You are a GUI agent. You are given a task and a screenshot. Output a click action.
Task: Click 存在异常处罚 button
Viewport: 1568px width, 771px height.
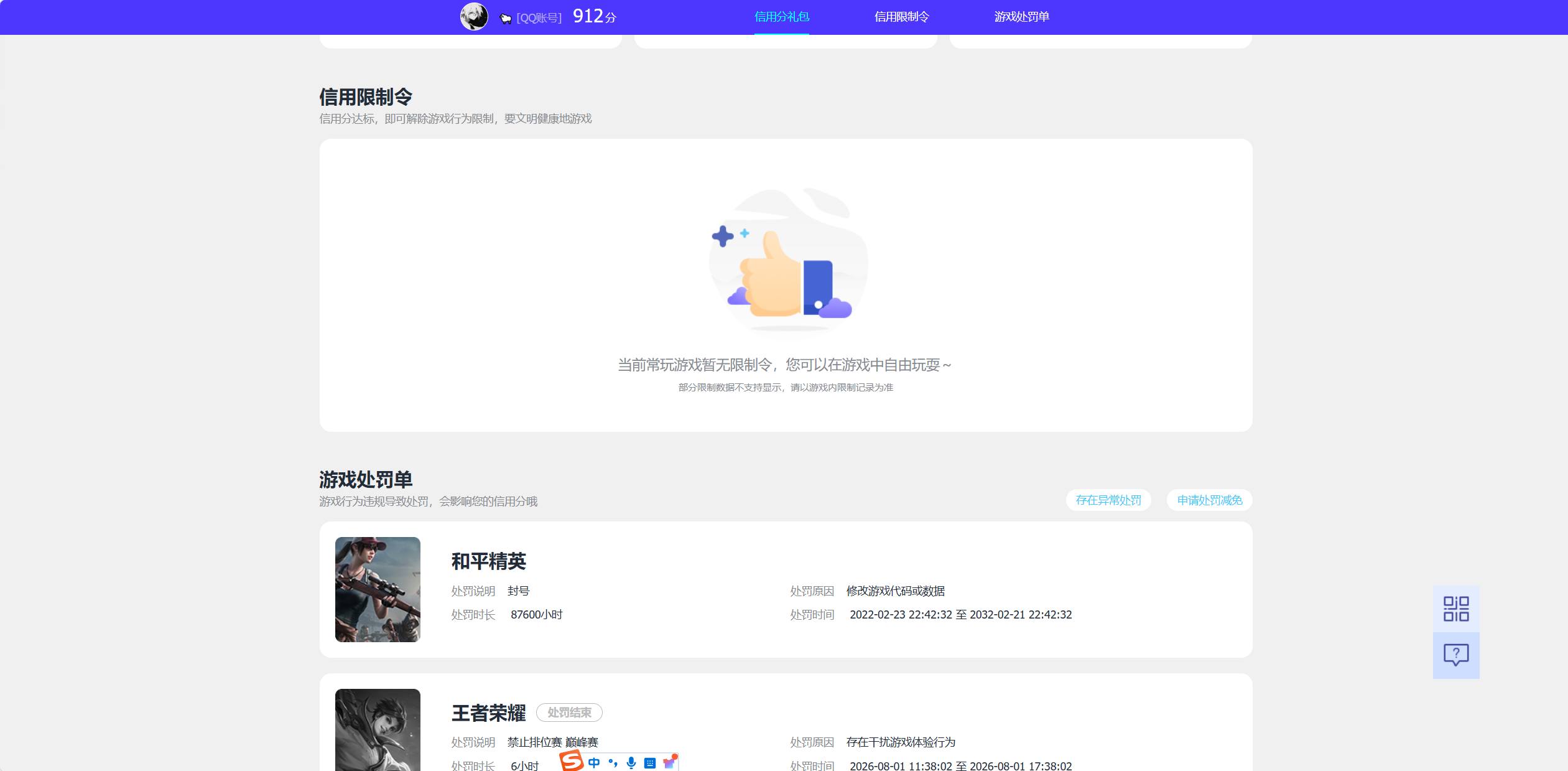1108,500
